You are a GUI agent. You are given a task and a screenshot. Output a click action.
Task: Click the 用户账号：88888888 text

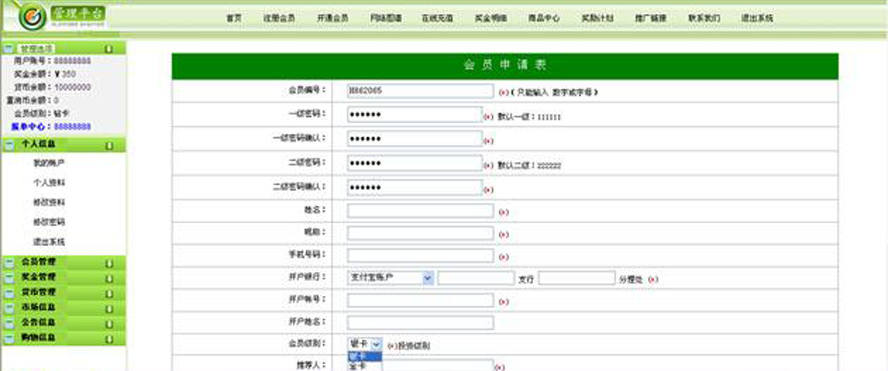pyautogui.click(x=52, y=61)
